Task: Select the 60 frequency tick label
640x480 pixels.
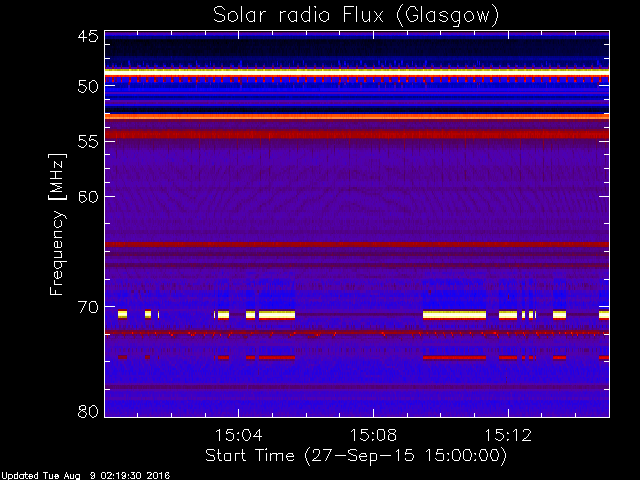Action: (88, 196)
